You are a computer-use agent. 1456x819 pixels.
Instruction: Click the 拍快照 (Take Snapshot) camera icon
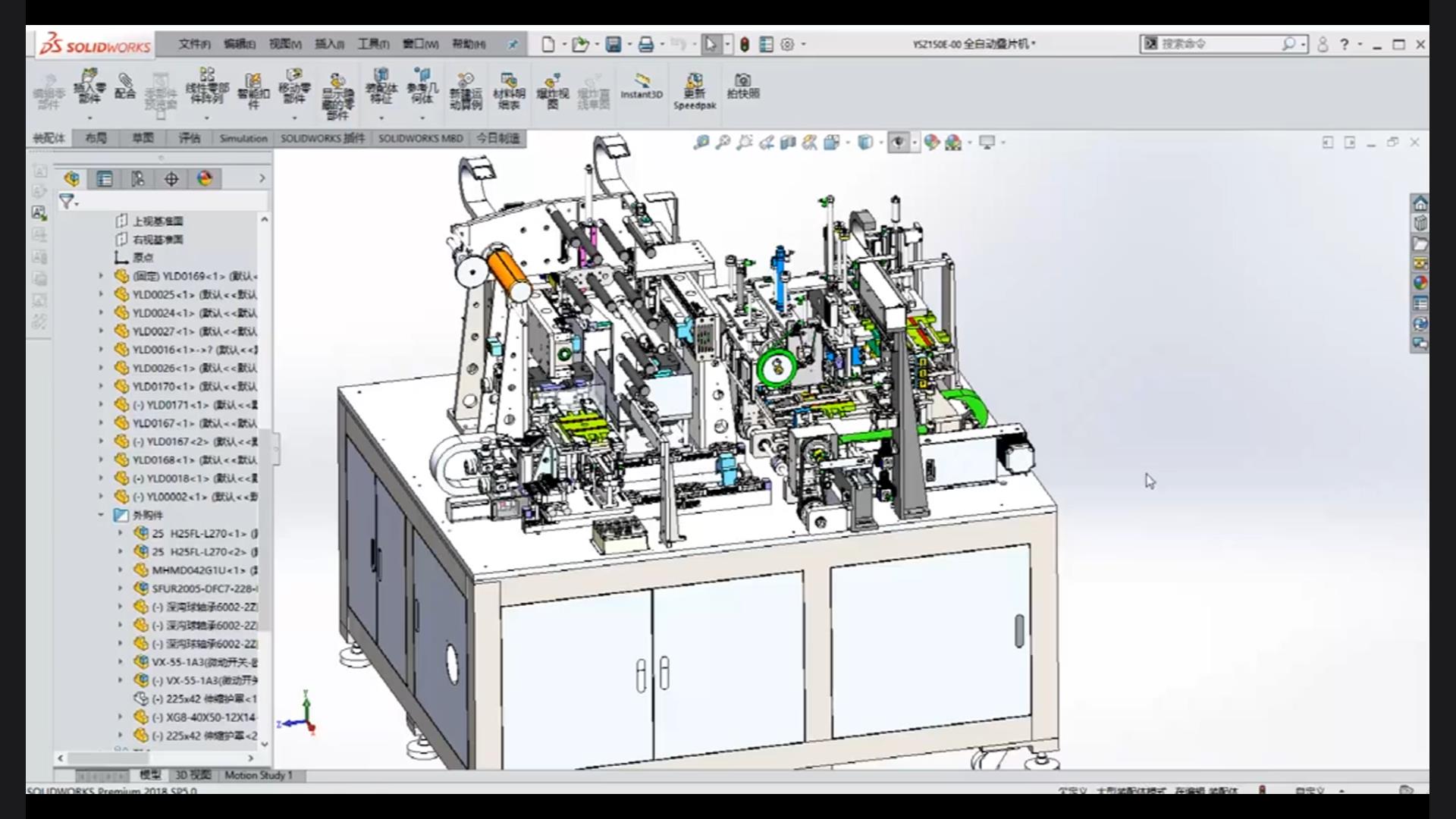[x=743, y=86]
